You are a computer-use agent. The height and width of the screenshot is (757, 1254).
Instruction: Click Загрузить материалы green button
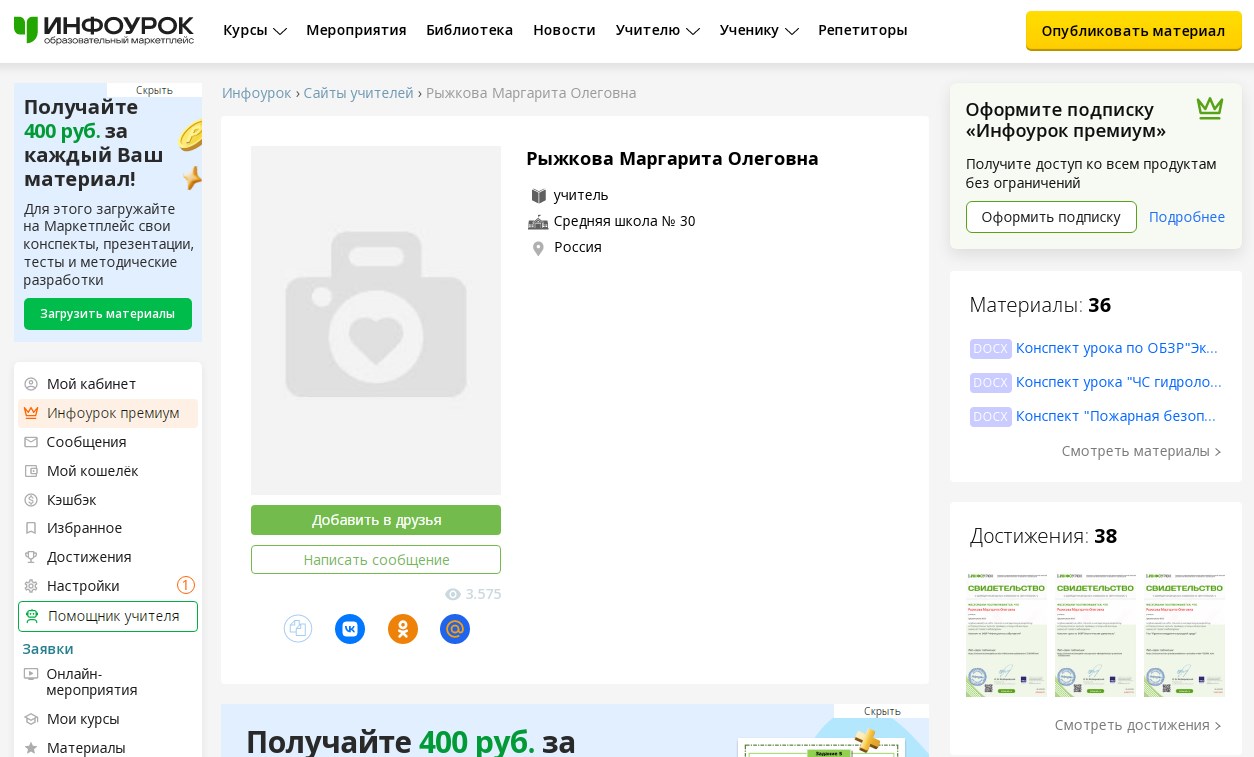108,314
